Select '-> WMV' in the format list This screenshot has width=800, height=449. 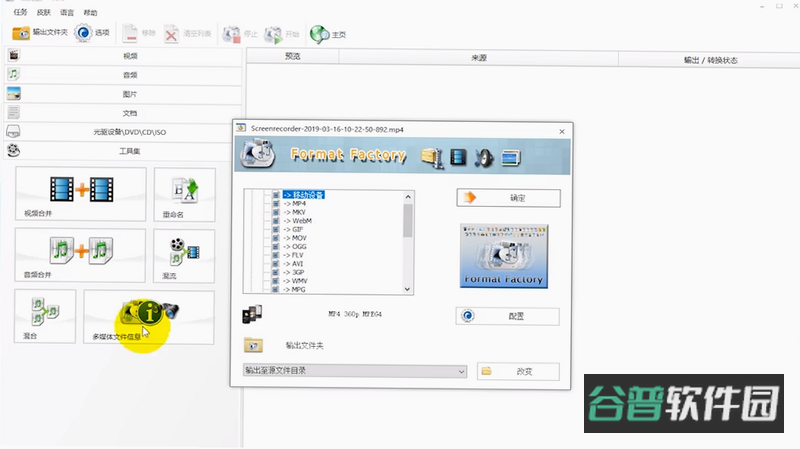click(x=295, y=281)
